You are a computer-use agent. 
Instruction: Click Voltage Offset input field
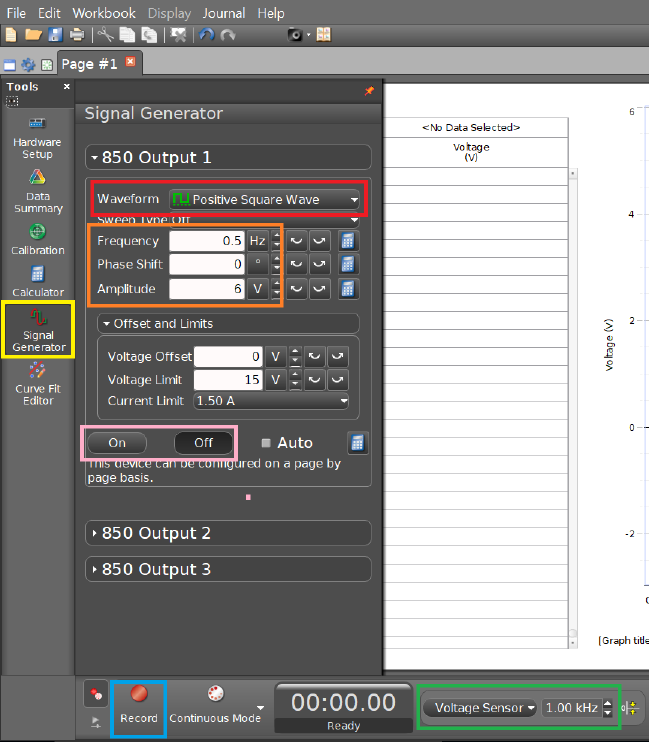point(228,357)
